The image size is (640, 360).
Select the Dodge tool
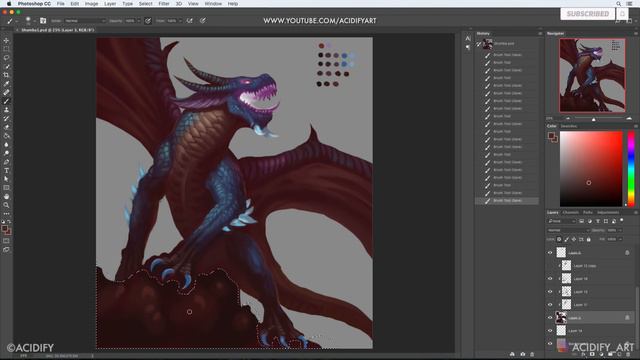(x=6, y=153)
